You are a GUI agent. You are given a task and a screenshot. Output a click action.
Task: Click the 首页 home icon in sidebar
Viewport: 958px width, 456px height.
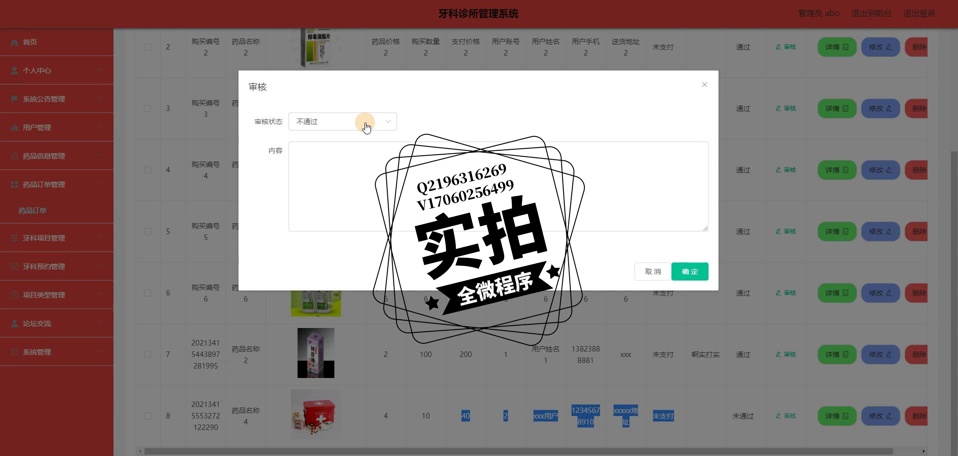[x=14, y=42]
